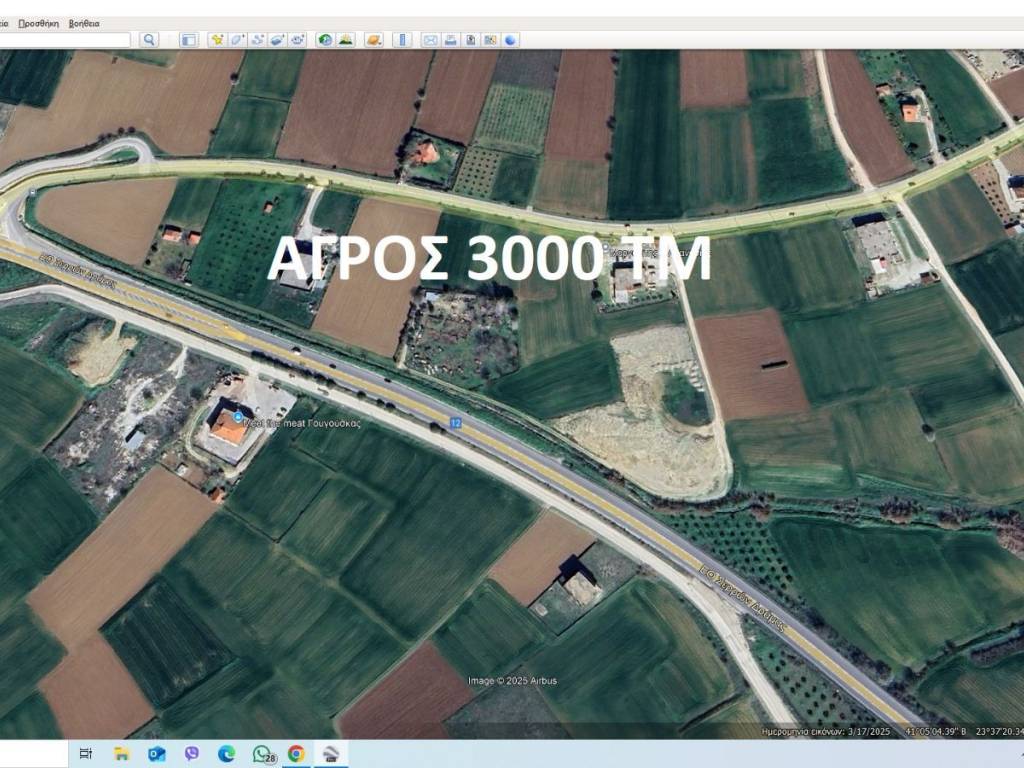
Task: Click the Record a Tour icon
Action: pyautogui.click(x=297, y=40)
